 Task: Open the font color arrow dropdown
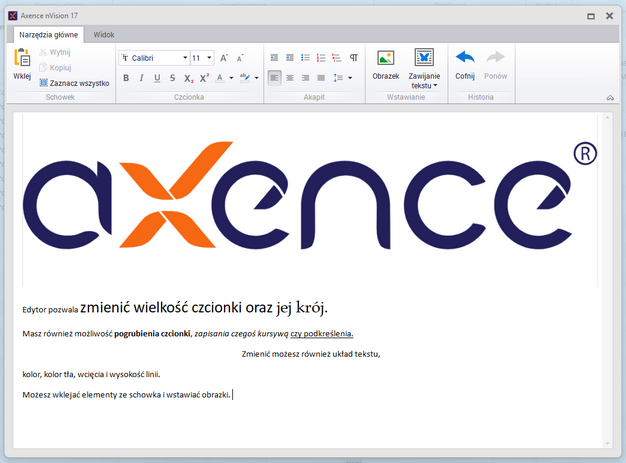232,78
